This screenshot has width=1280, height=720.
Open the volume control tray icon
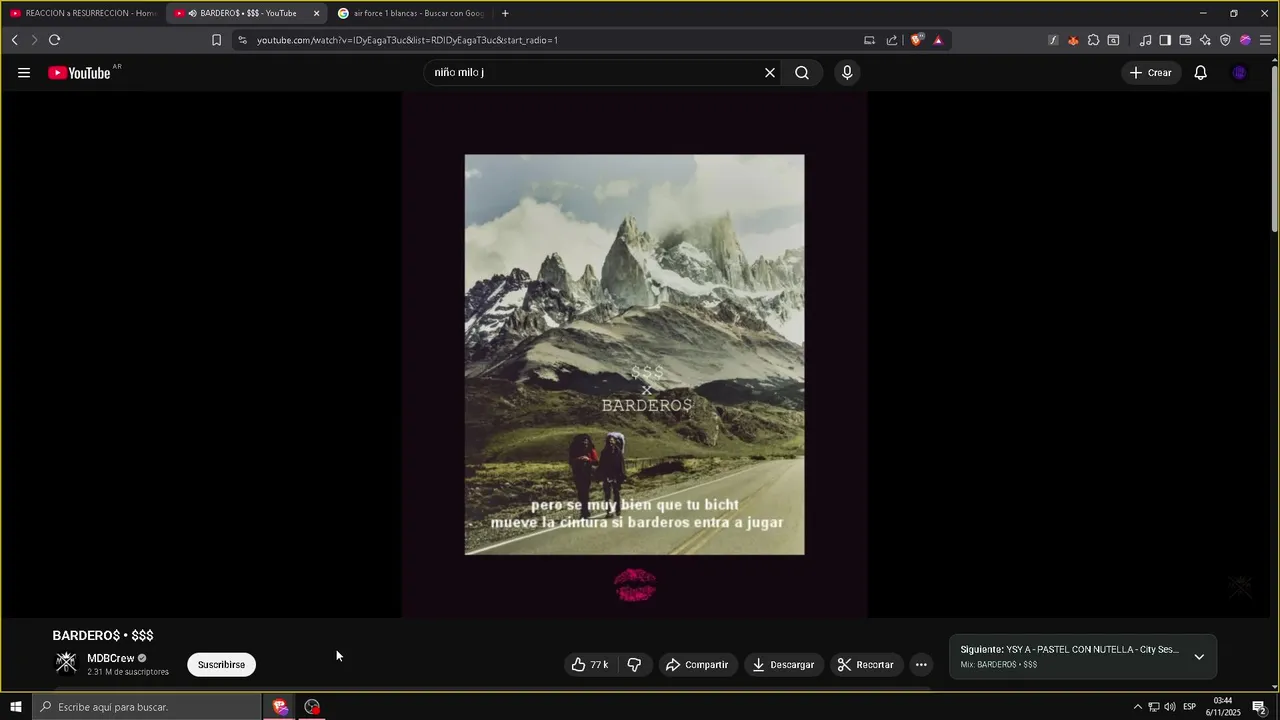pyautogui.click(x=1169, y=707)
